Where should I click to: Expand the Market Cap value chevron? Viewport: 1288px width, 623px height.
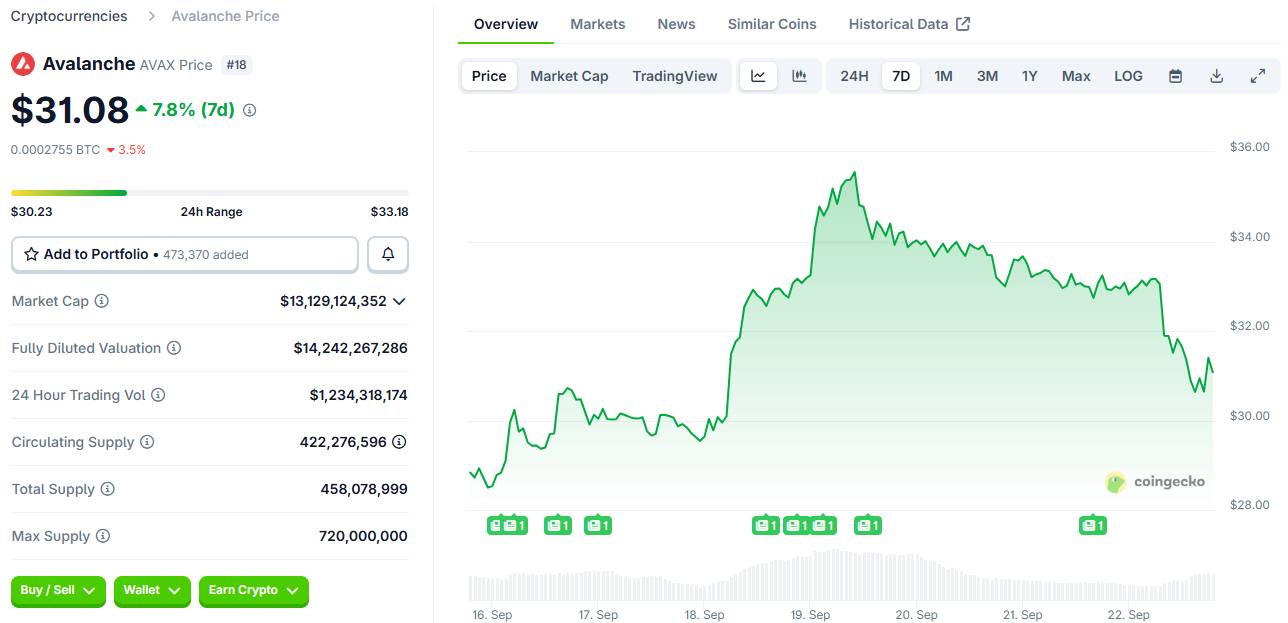tap(399, 301)
